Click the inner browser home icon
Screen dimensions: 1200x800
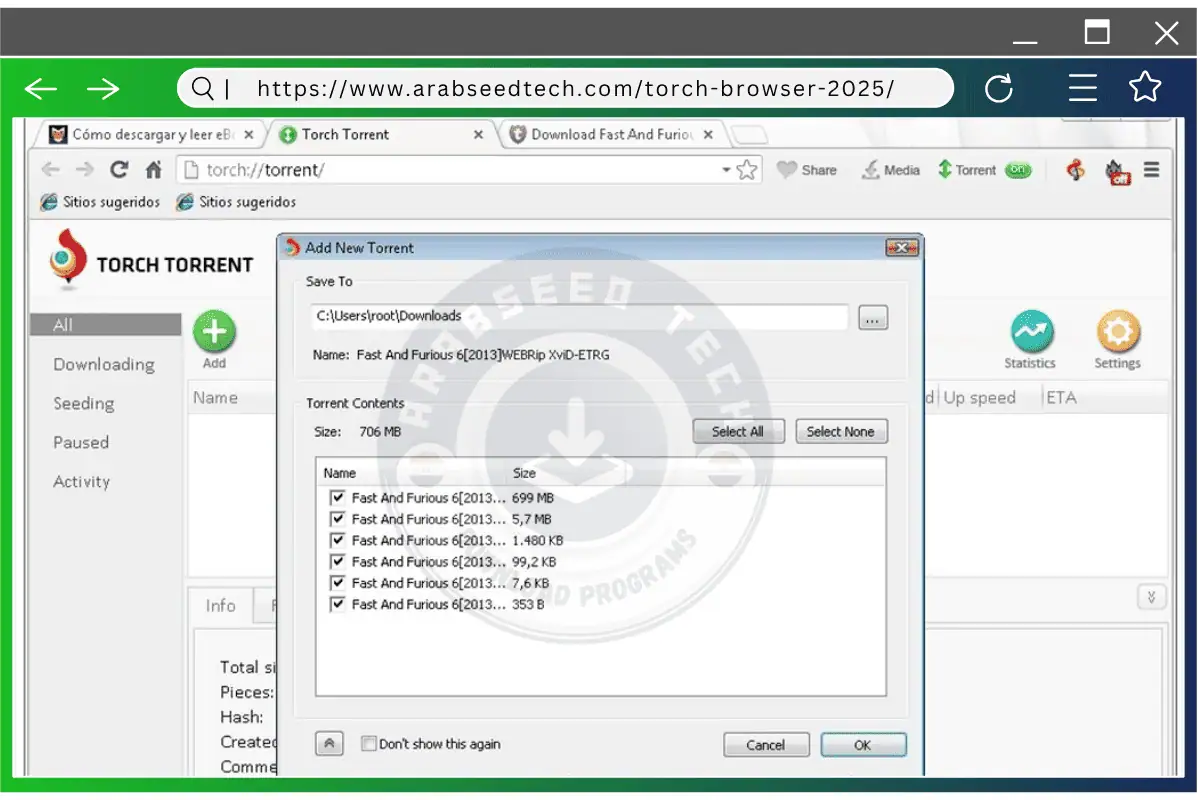(153, 170)
